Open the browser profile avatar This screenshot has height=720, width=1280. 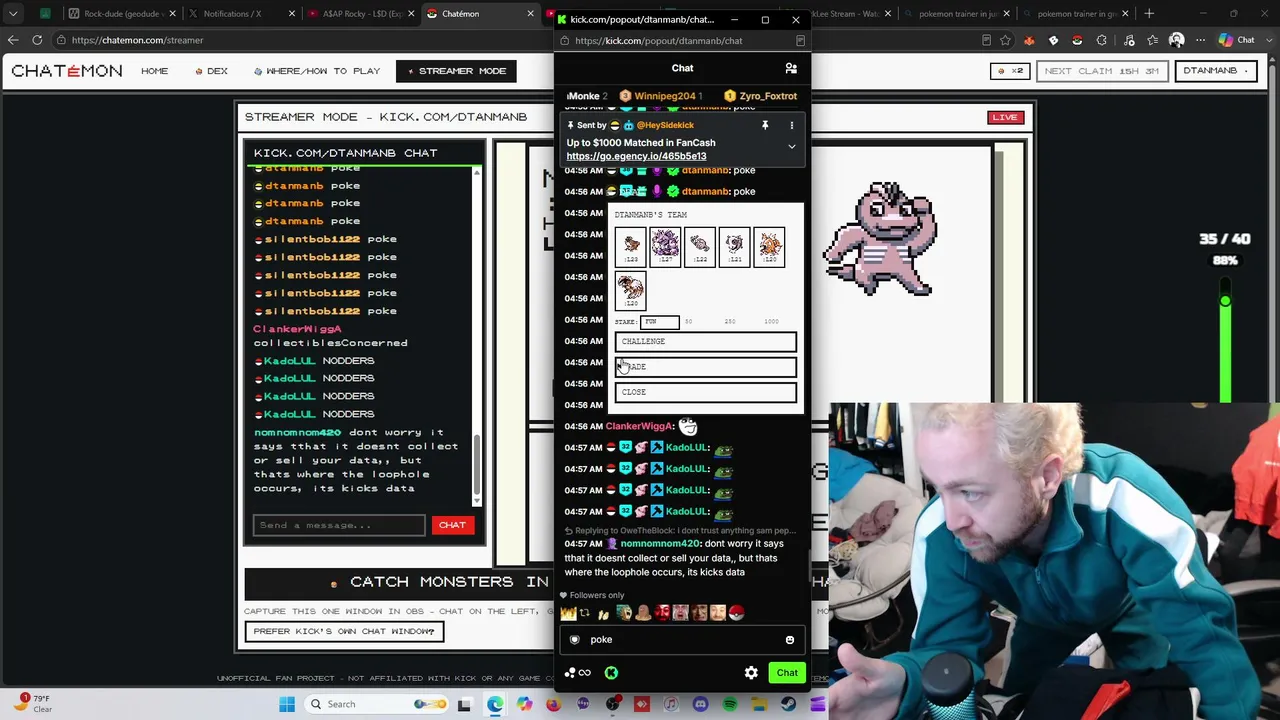tap(1176, 40)
